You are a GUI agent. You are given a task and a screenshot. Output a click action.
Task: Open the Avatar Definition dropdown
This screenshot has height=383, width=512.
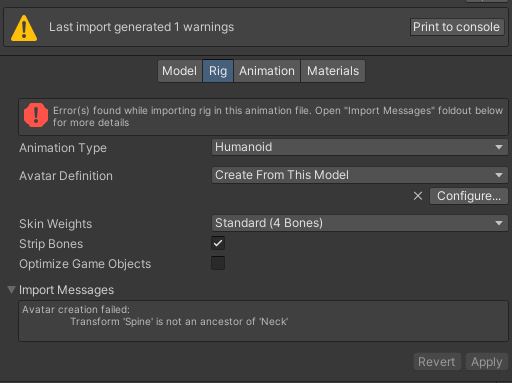click(360, 175)
